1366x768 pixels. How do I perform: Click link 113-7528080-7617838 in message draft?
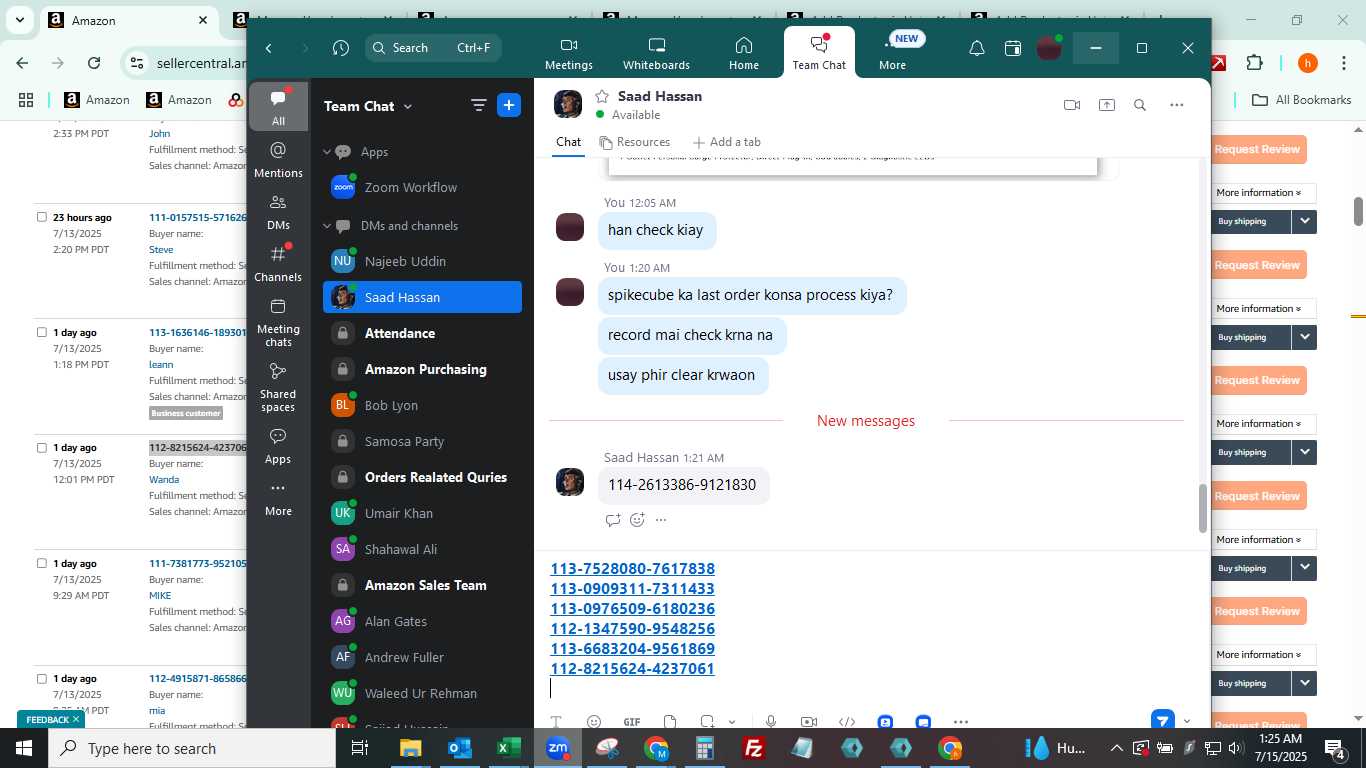(x=632, y=569)
